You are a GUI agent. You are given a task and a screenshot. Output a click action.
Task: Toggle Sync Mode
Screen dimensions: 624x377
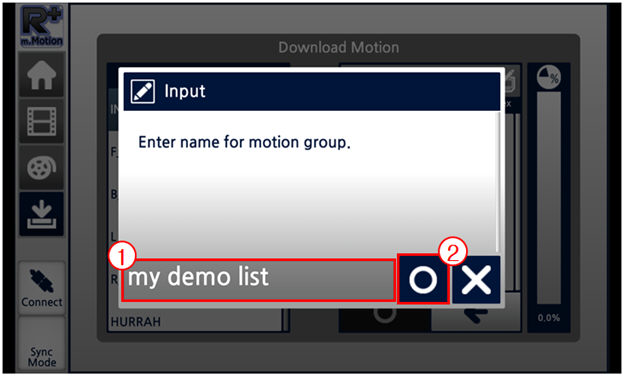tap(41, 343)
